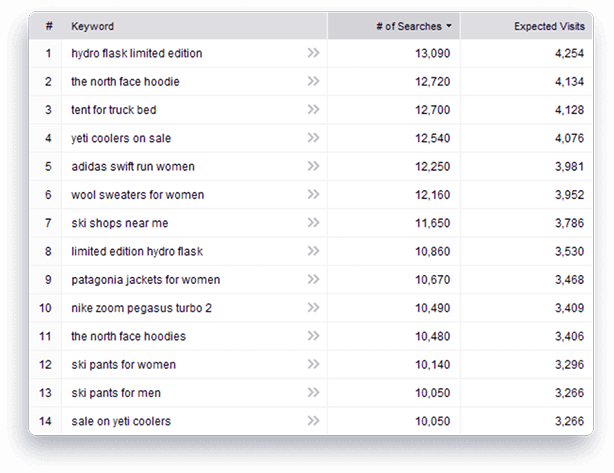
Task: Click double-arrow icon for hydro flask limited edition
Action: 313,53
